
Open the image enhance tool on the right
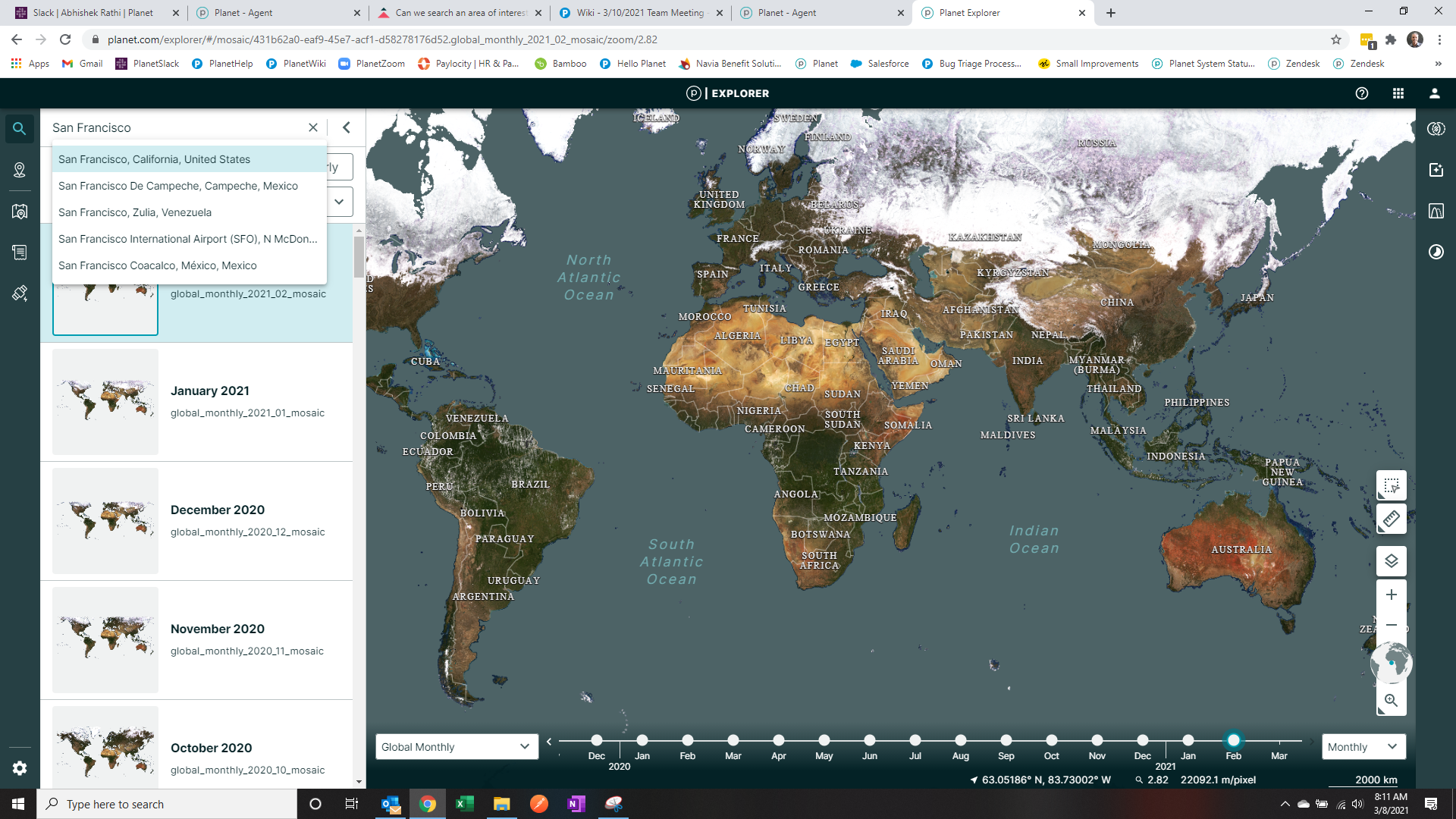tap(1436, 170)
